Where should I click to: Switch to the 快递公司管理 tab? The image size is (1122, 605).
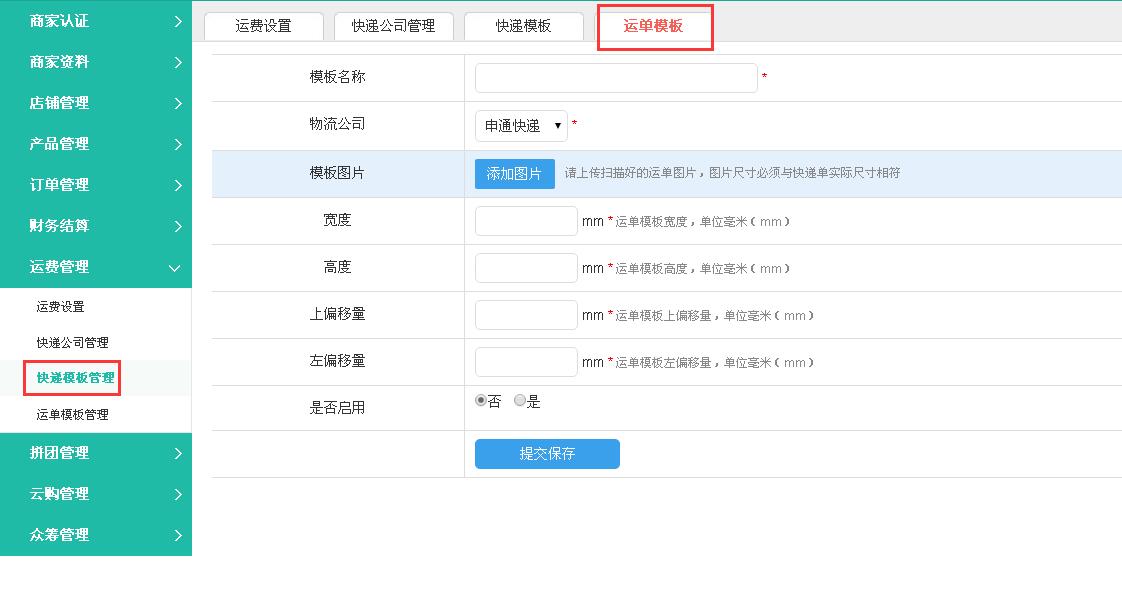[x=393, y=26]
